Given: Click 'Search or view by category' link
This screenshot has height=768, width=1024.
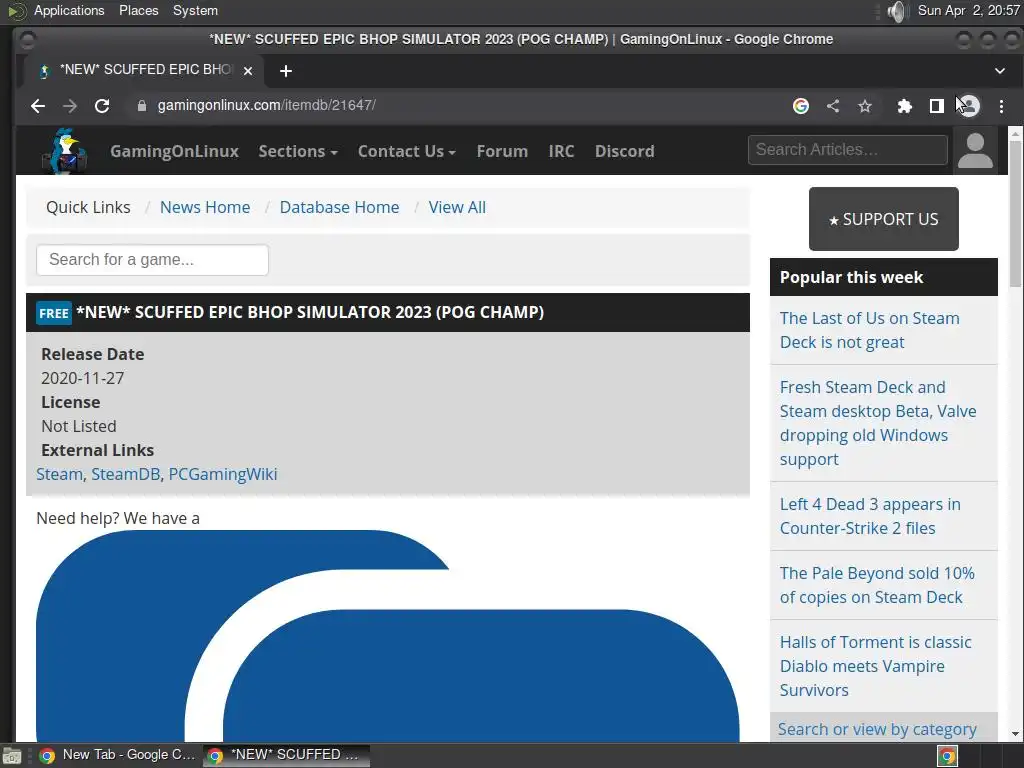Looking at the screenshot, I should pyautogui.click(x=877, y=729).
